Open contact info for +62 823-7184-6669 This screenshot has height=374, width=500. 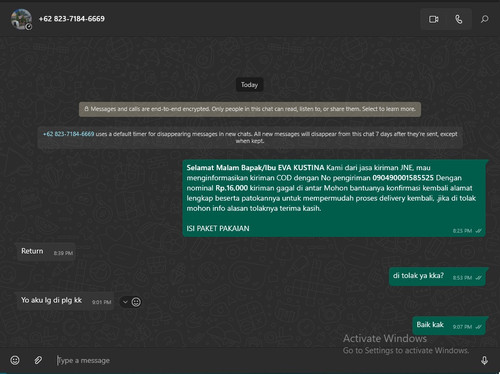point(71,19)
